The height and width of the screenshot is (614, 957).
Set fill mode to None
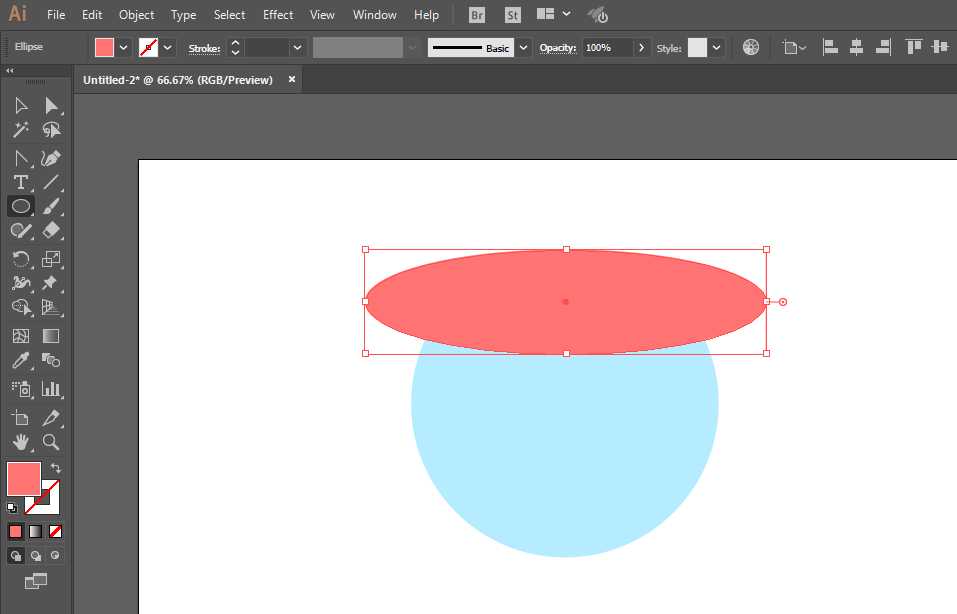click(56, 532)
